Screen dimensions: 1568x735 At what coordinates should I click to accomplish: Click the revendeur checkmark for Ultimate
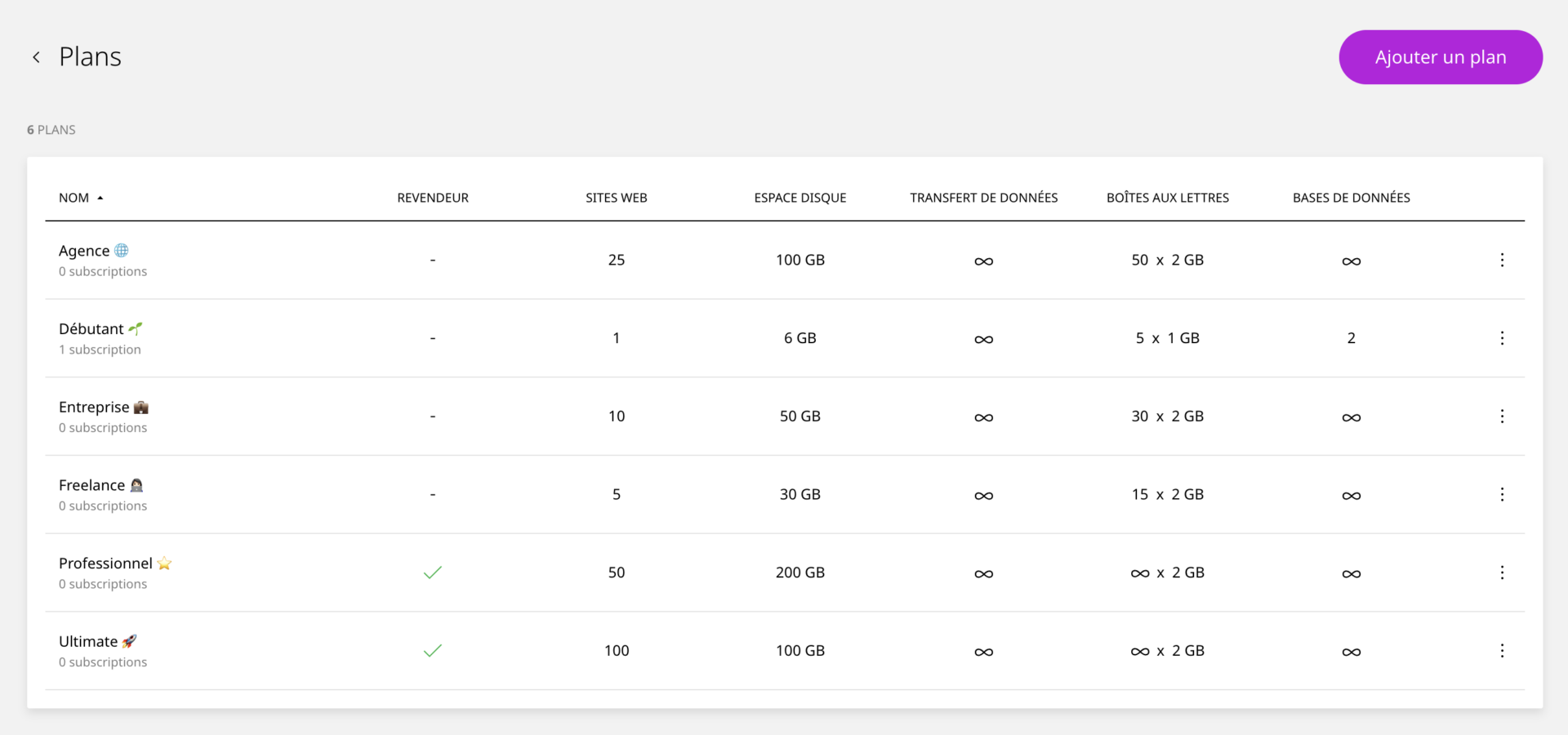(x=433, y=651)
